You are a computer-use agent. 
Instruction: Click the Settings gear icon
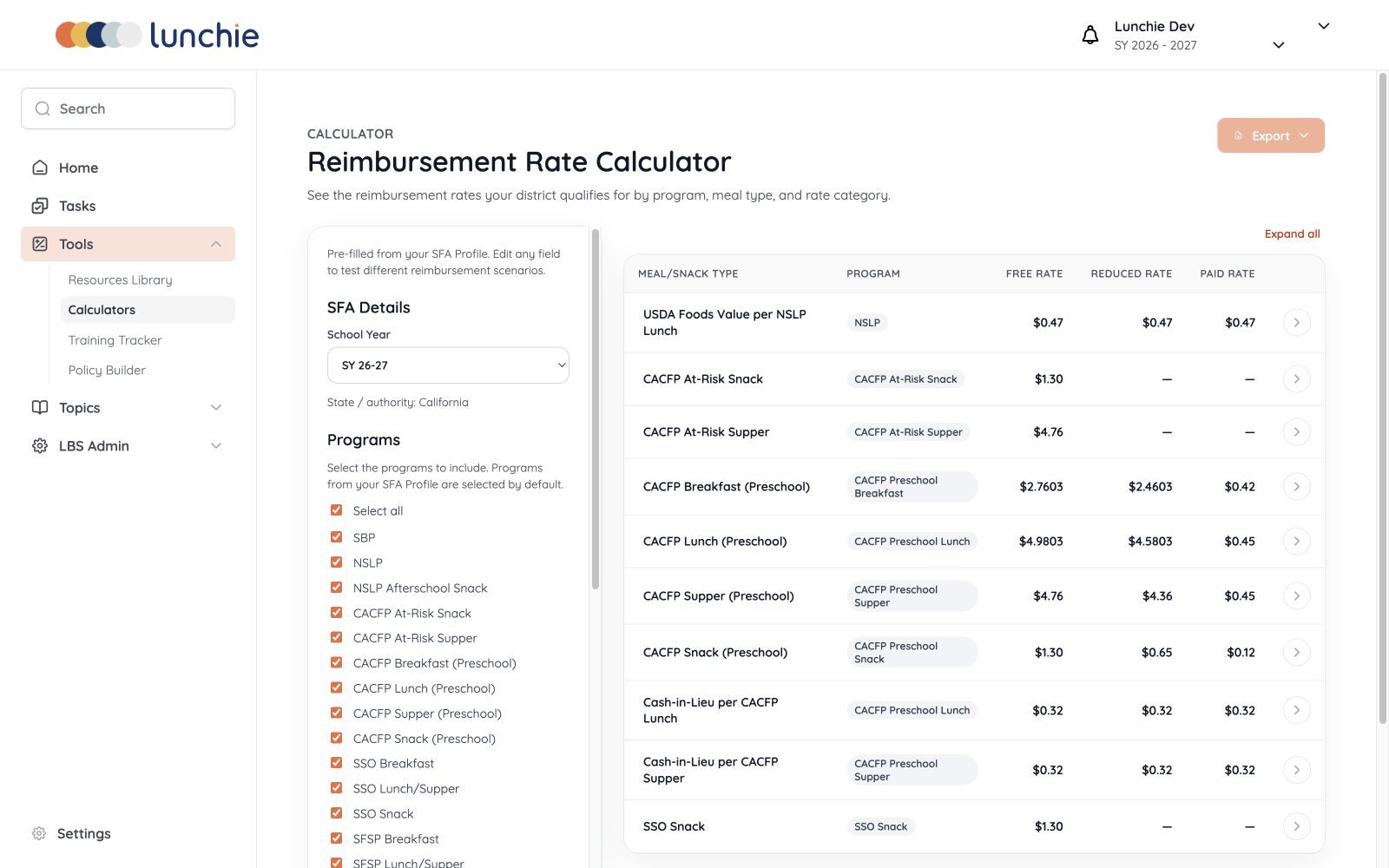click(39, 833)
